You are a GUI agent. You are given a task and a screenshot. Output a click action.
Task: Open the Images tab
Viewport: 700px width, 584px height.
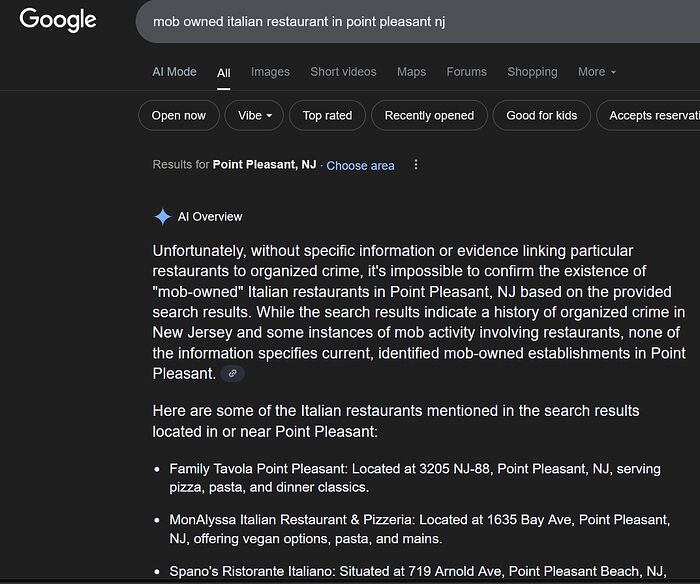click(270, 72)
